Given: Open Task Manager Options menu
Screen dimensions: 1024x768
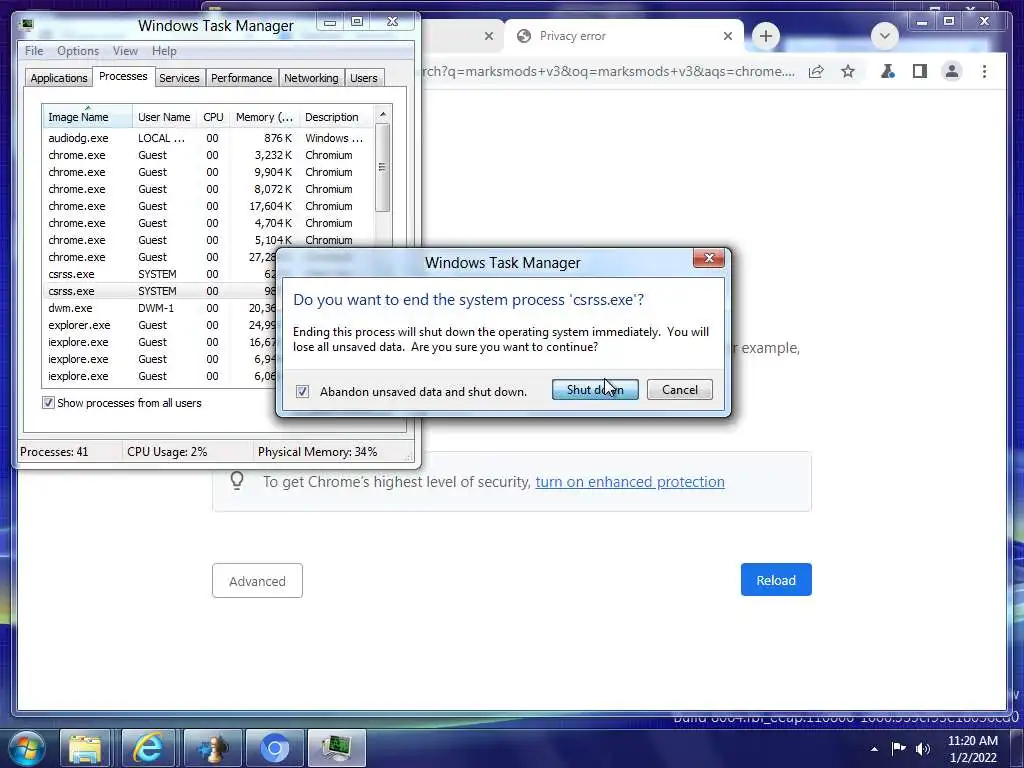Looking at the screenshot, I should (x=78, y=51).
